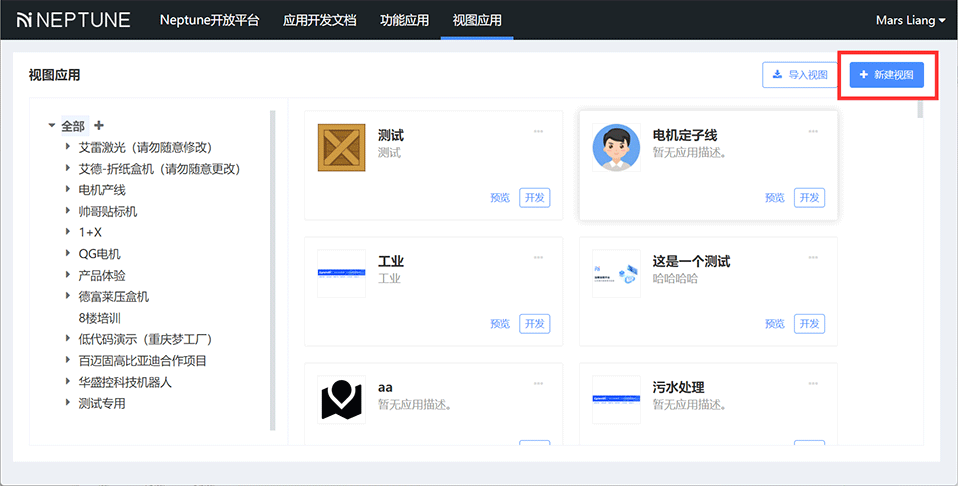Click the Neptune logo in header
Screen dimensions: 958x486
(x=73, y=20)
